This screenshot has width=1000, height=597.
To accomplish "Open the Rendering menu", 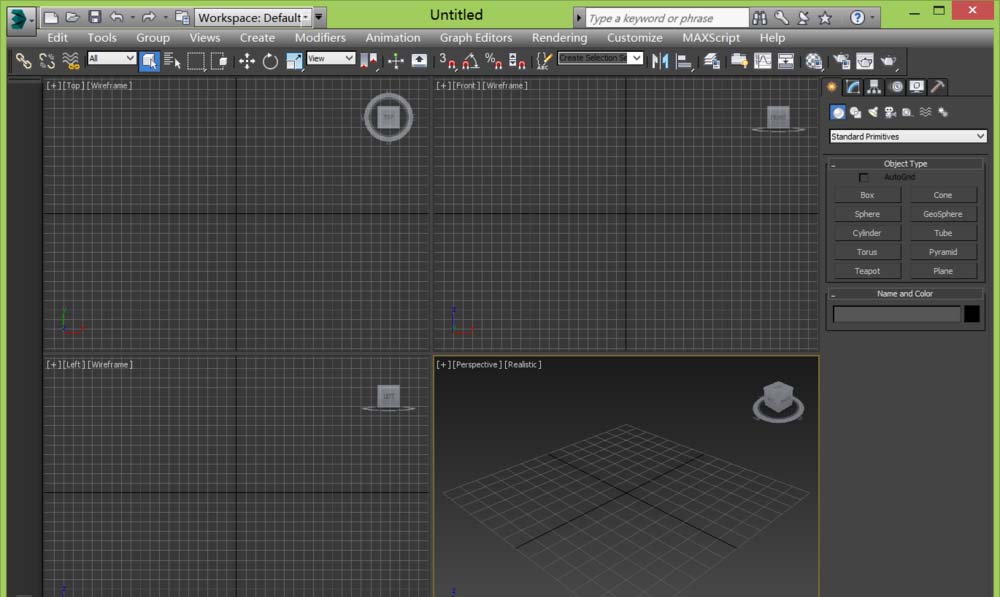I will [x=559, y=38].
